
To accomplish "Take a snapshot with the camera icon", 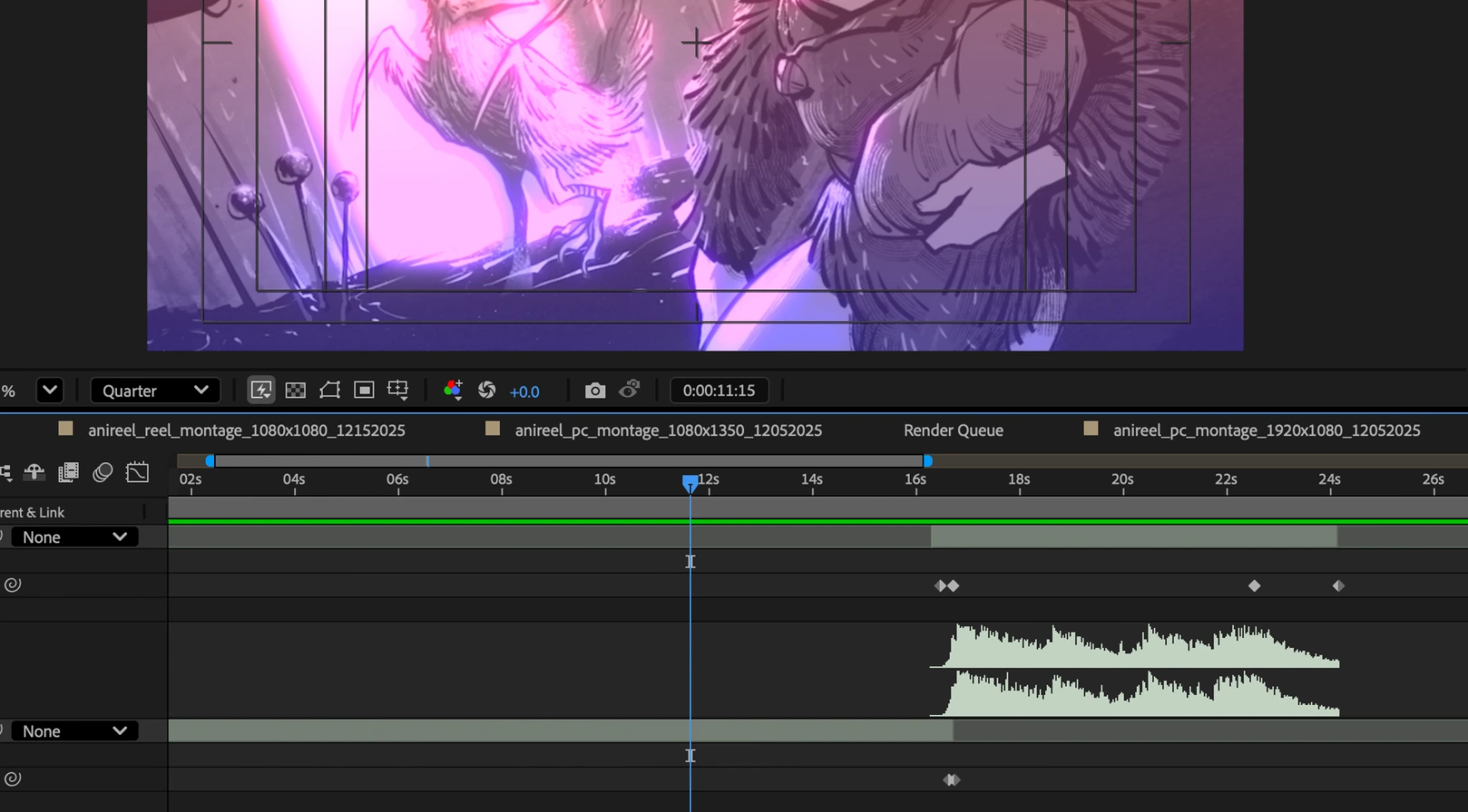I will tap(595, 390).
